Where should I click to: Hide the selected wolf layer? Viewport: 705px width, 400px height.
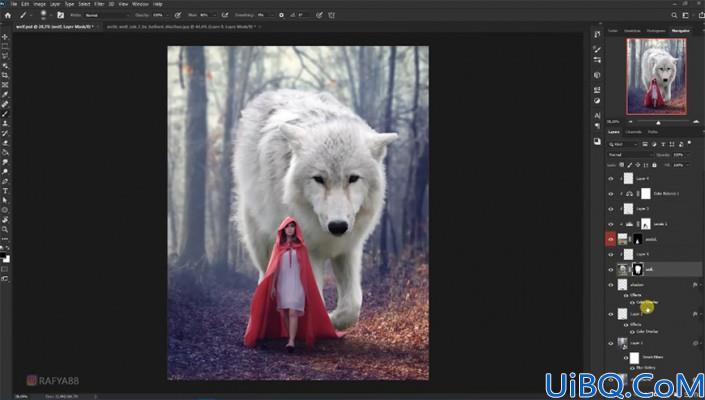point(611,270)
